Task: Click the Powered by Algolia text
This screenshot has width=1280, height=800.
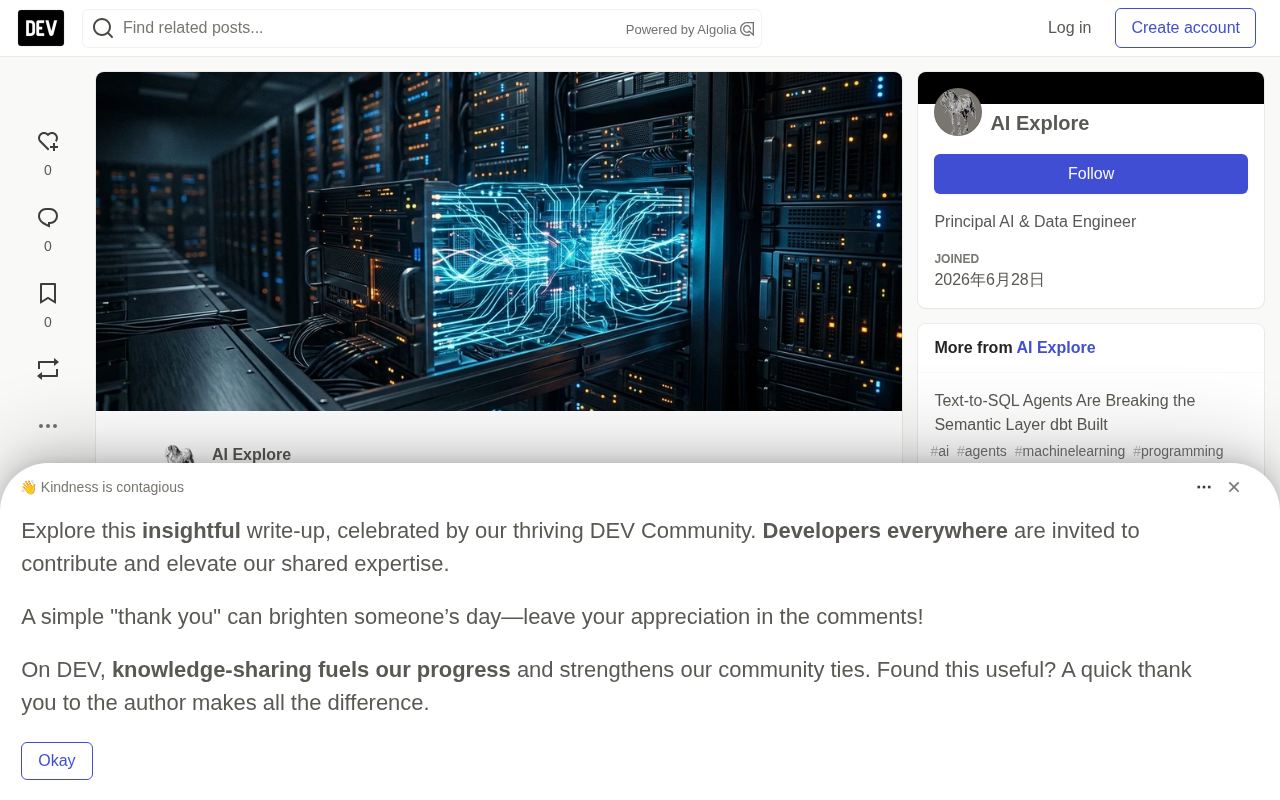Action: click(681, 30)
